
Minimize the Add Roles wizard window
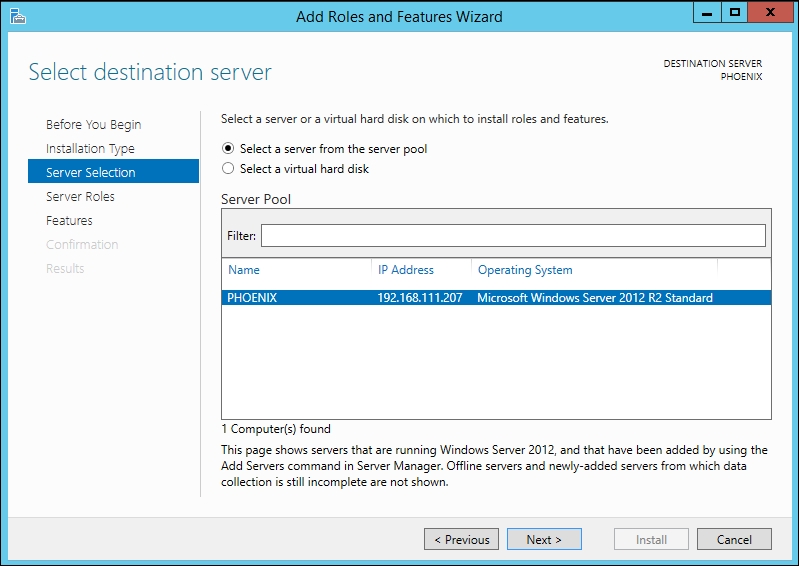(x=707, y=13)
